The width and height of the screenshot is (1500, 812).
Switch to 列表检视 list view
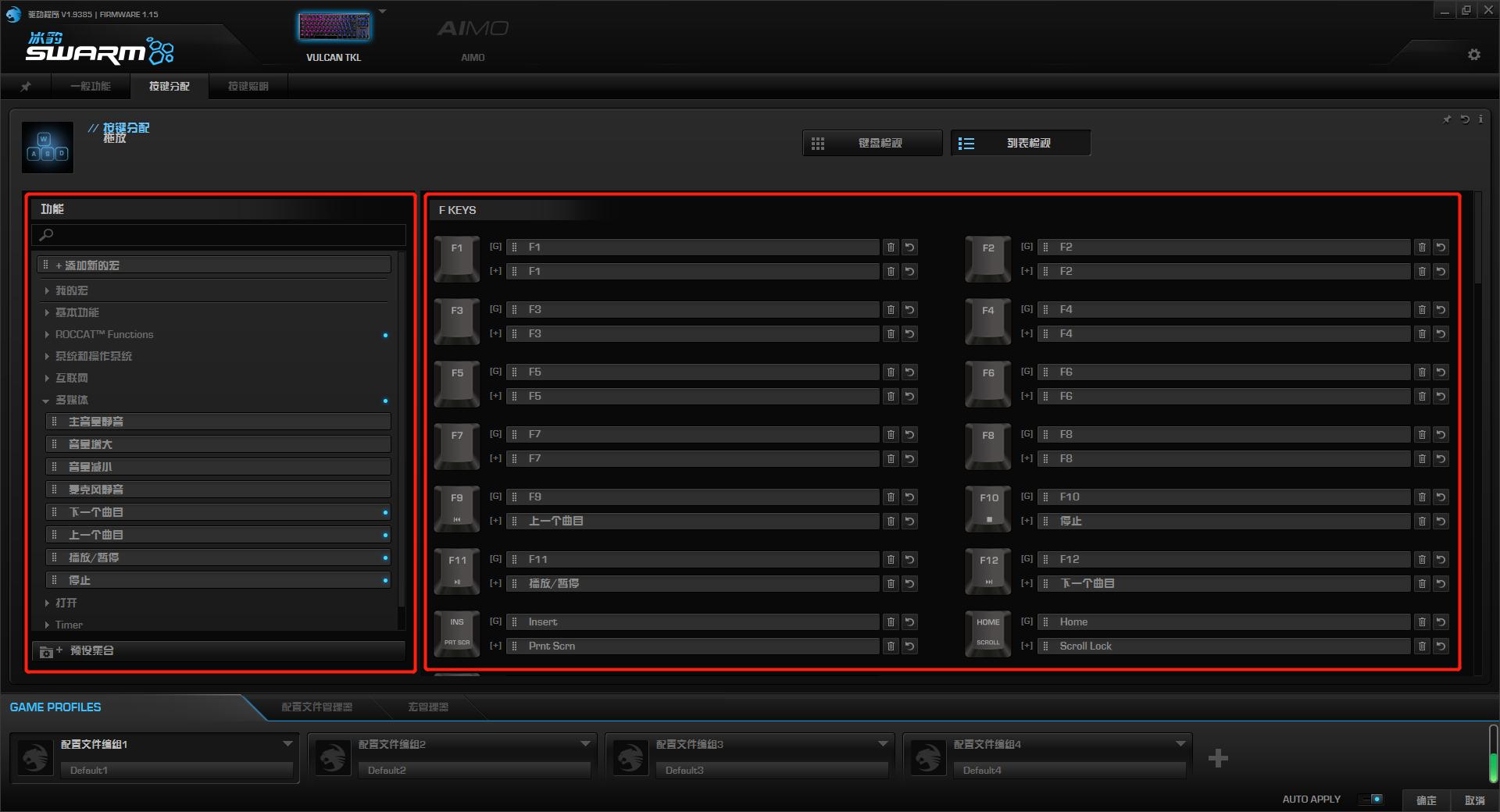tap(1020, 144)
